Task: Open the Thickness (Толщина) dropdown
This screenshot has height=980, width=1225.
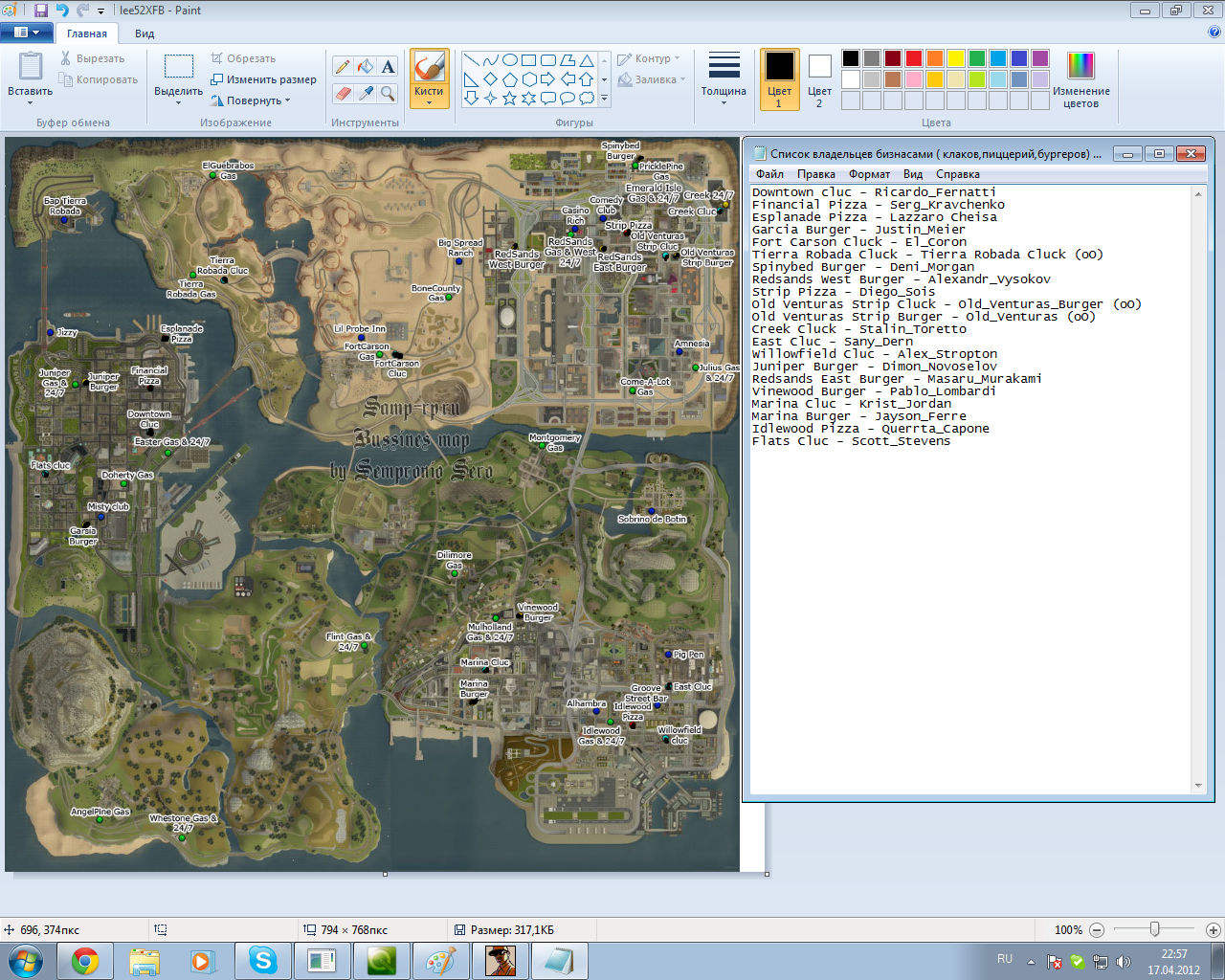Action: [x=724, y=79]
